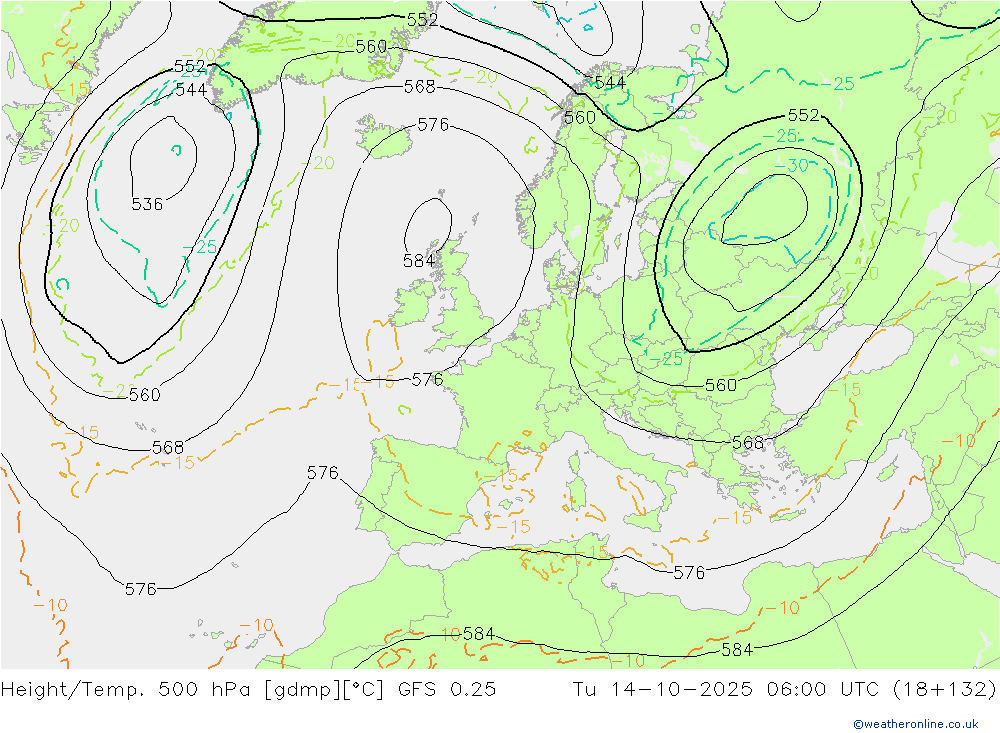1000x733 pixels.
Task: Click the '536' contour label
Action: pos(147,204)
